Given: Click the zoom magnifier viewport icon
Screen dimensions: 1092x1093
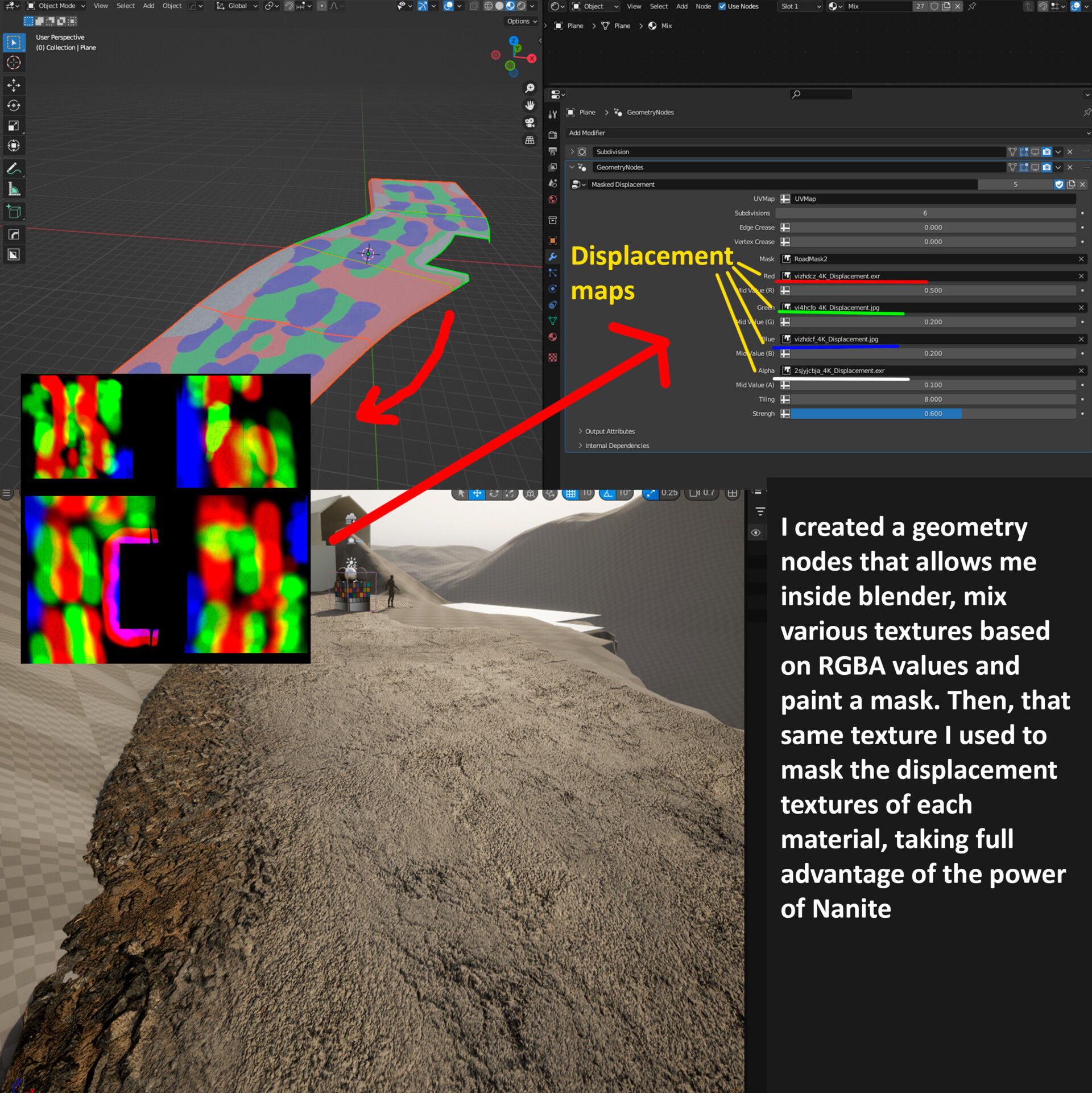Looking at the screenshot, I should (x=530, y=88).
